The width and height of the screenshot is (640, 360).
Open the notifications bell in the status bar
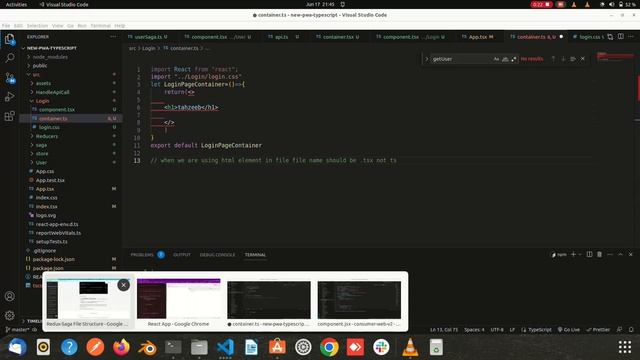point(631,329)
